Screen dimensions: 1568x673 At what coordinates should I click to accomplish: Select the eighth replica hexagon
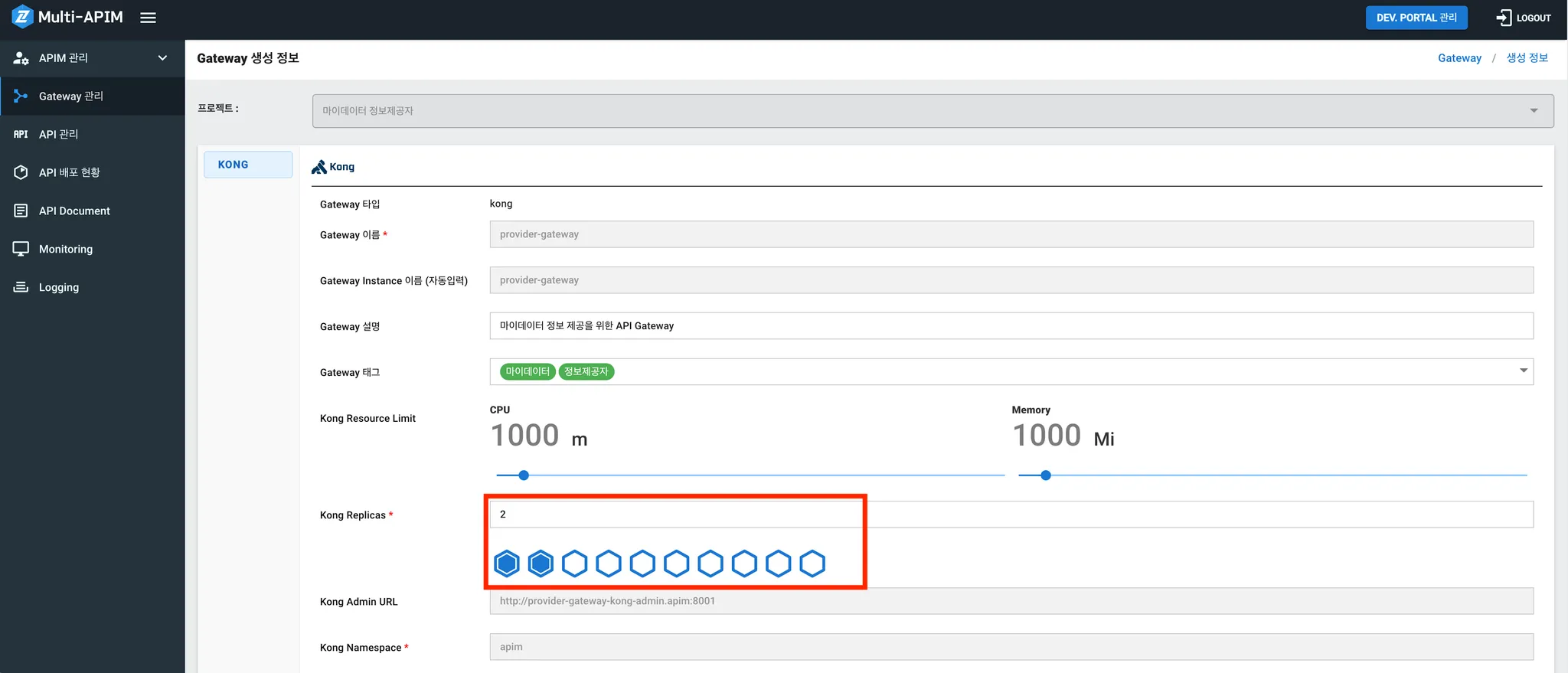pyautogui.click(x=744, y=564)
